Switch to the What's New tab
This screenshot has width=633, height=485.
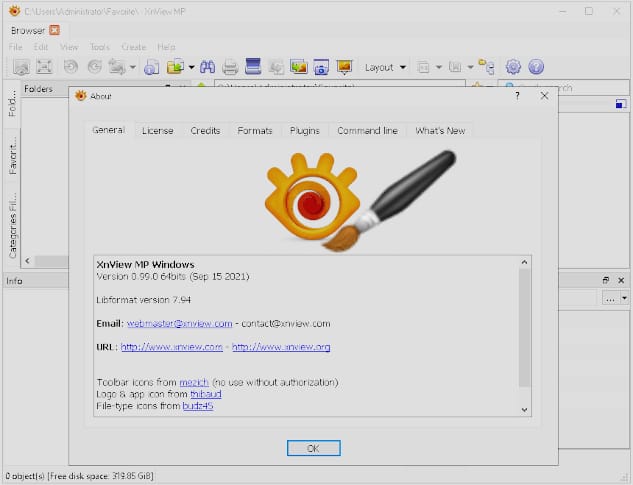(440, 131)
